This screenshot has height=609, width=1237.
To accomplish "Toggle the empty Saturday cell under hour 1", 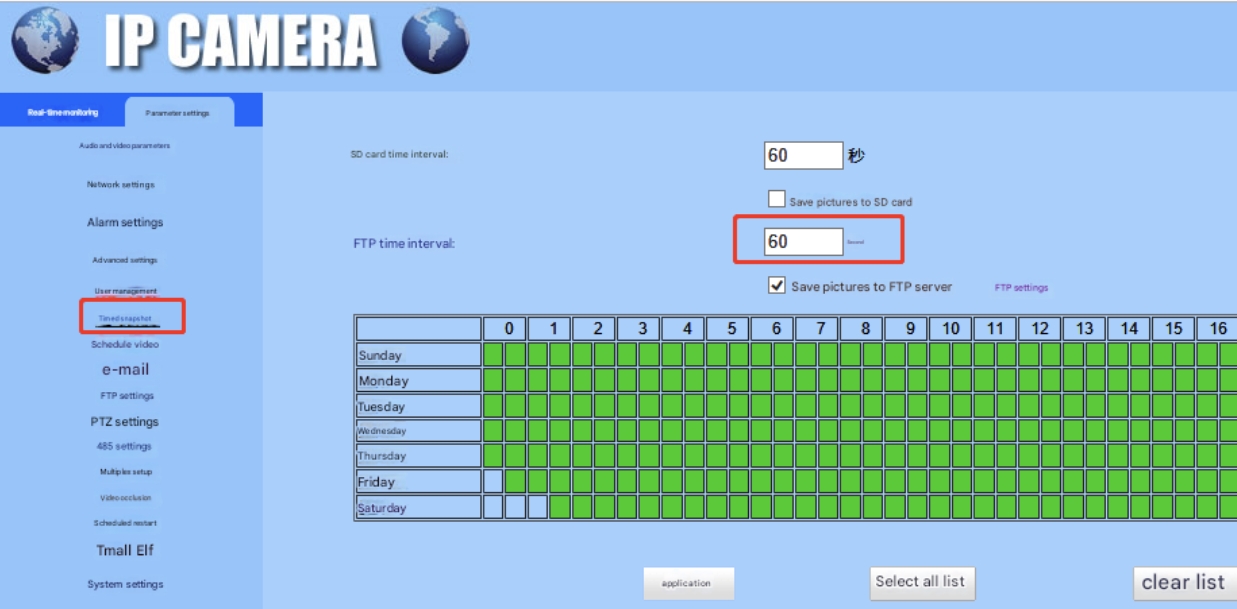I will tap(537, 507).
